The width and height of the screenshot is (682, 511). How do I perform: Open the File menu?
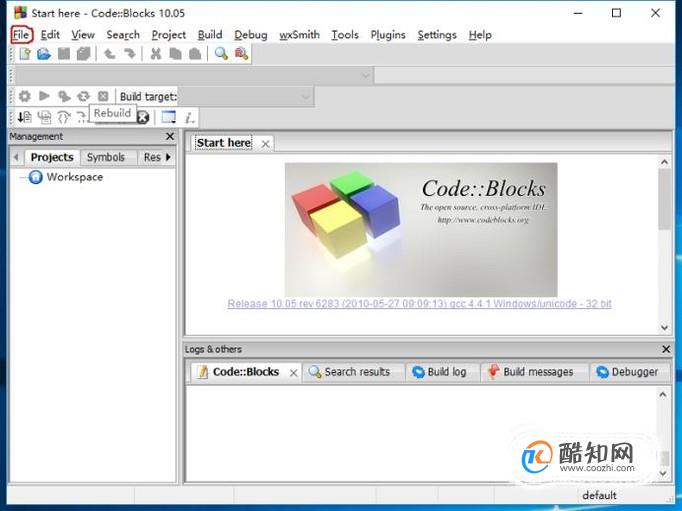21,35
